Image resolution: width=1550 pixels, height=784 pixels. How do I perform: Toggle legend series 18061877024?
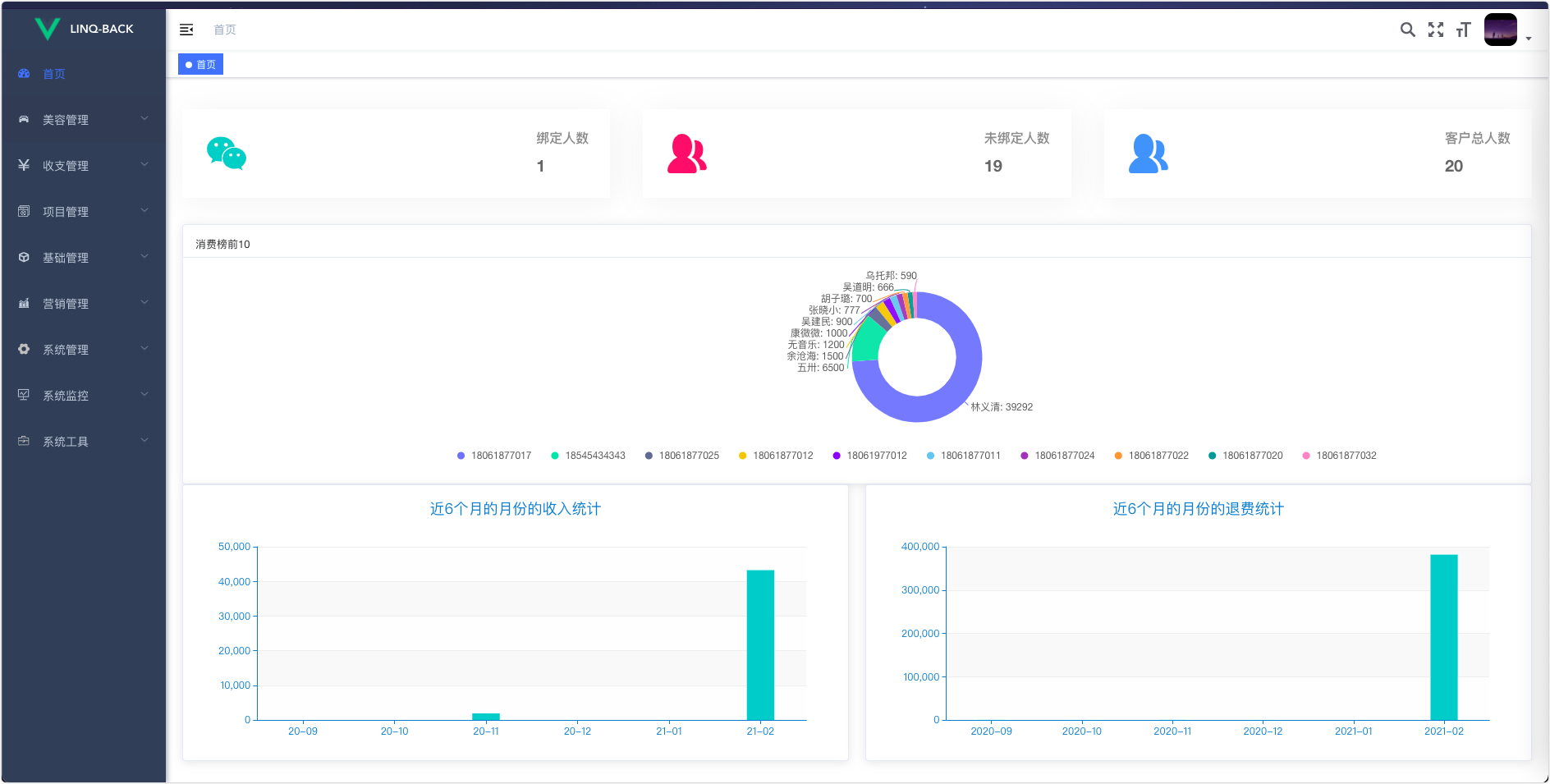click(x=1057, y=456)
